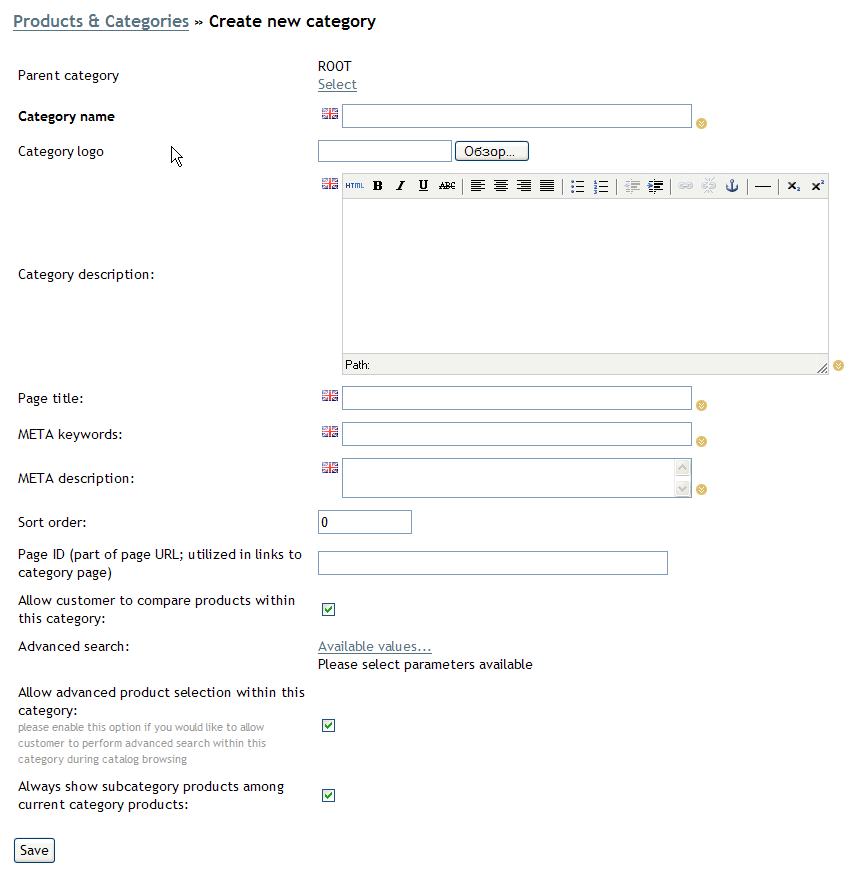Apply superscript formatting
Viewport: 864px width, 876px height.
click(817, 186)
